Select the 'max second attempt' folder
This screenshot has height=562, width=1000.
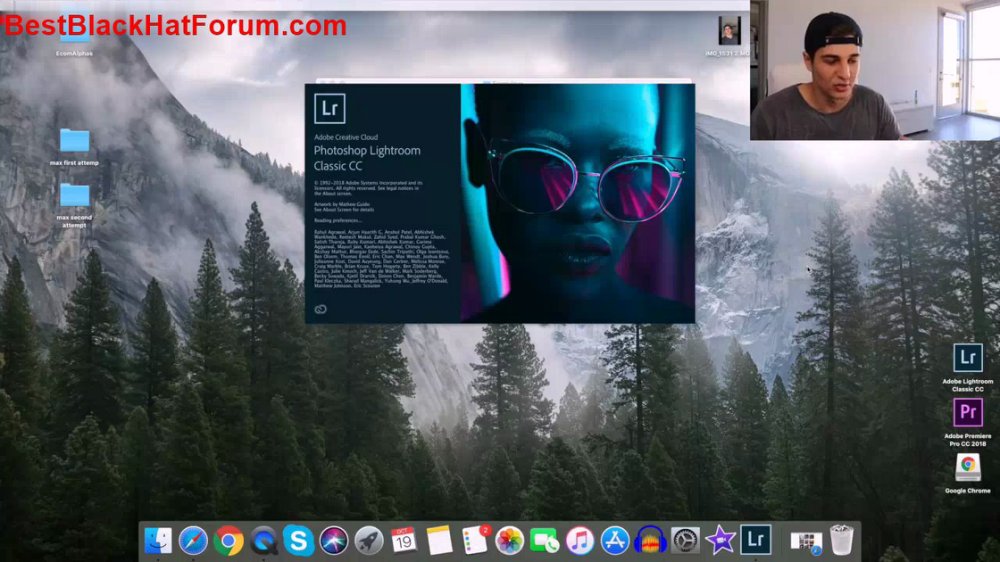click(x=75, y=205)
